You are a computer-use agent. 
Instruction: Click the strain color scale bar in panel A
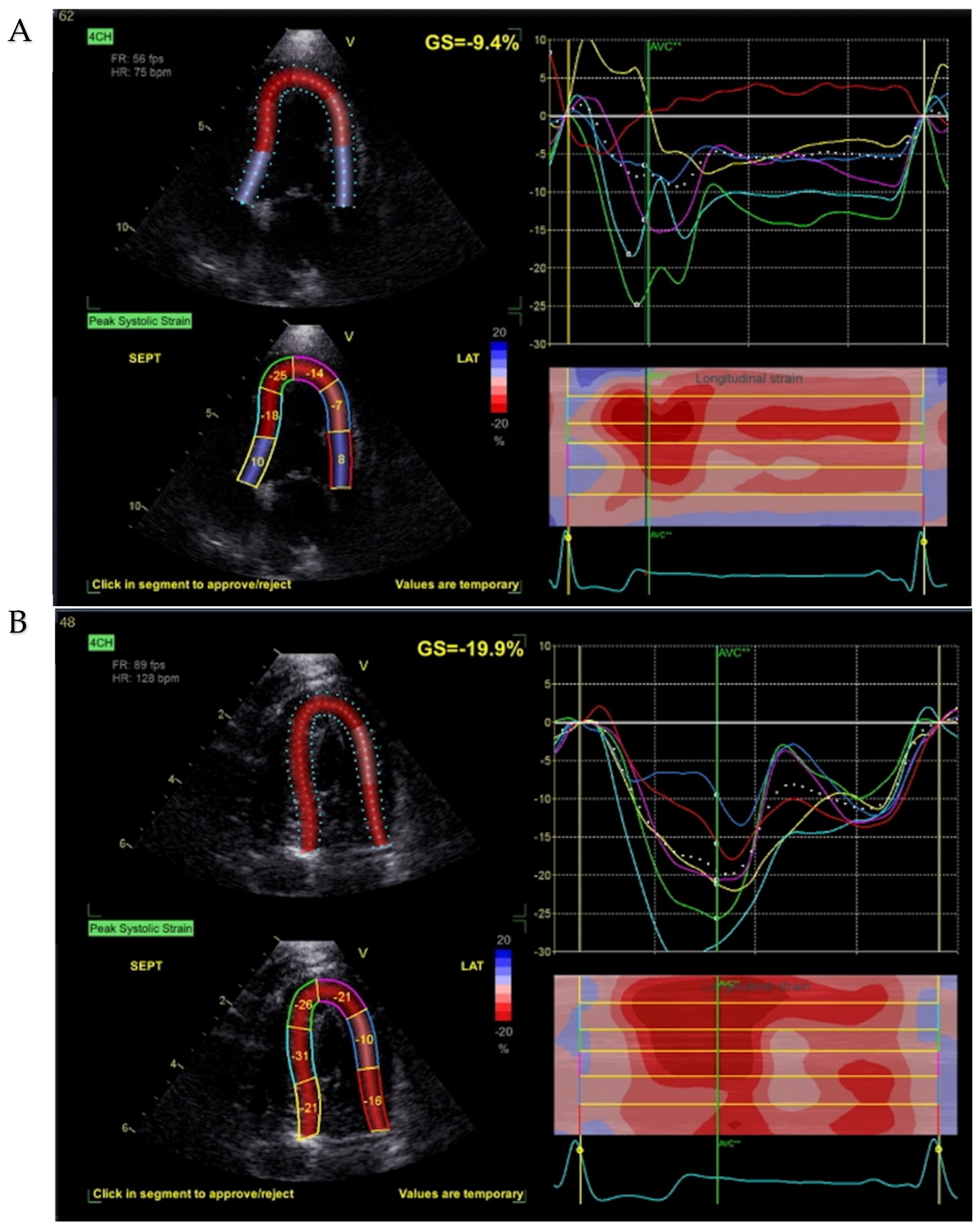coord(499,377)
